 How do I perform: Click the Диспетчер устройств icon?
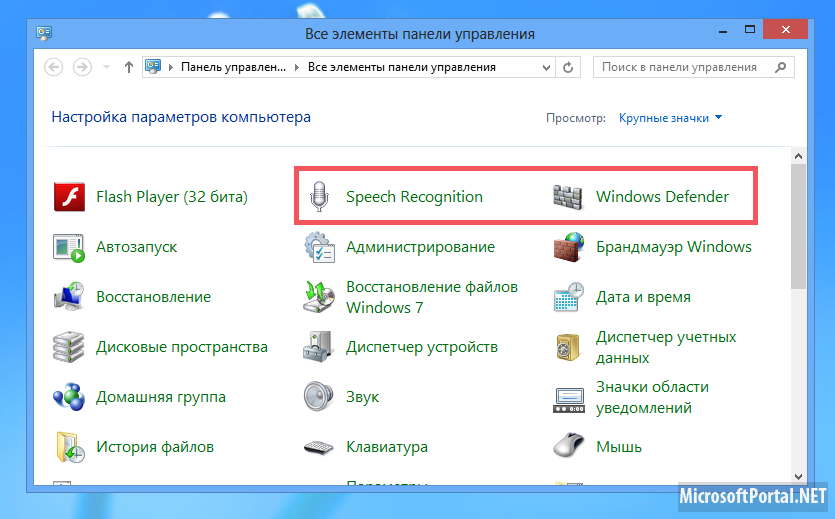[318, 347]
